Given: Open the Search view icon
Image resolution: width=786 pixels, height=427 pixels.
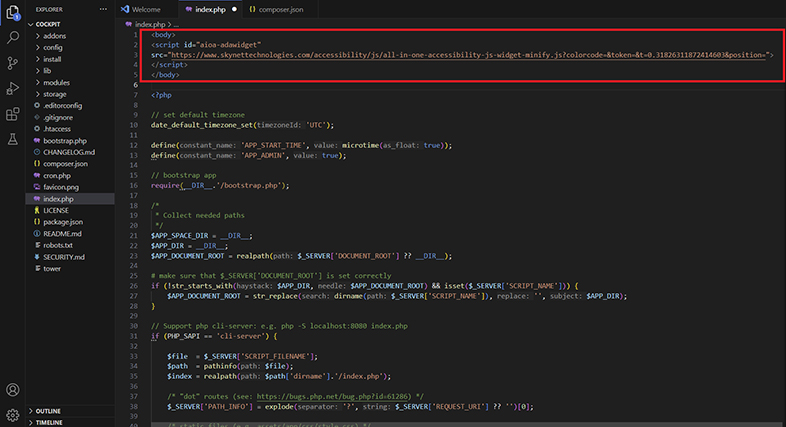Looking at the screenshot, I should tap(13, 38).
